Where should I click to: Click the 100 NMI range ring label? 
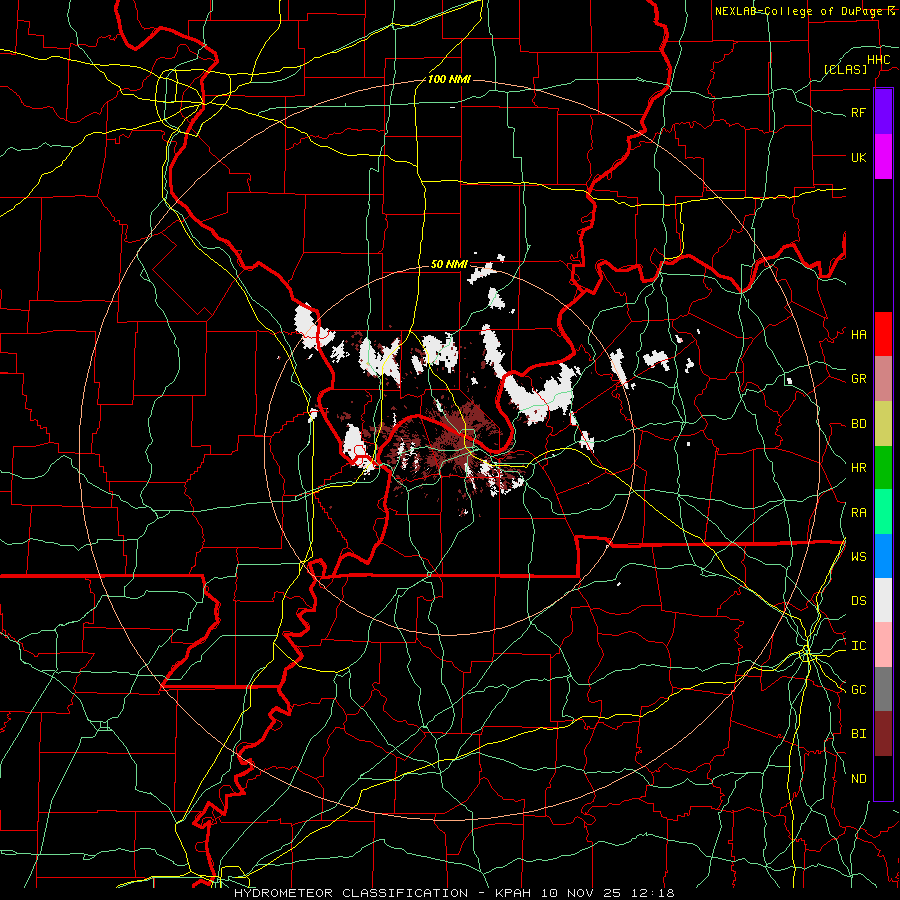pyautogui.click(x=449, y=79)
